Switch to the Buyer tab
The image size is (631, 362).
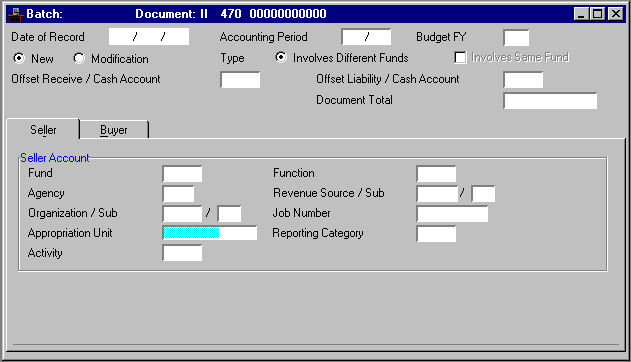coord(114,130)
